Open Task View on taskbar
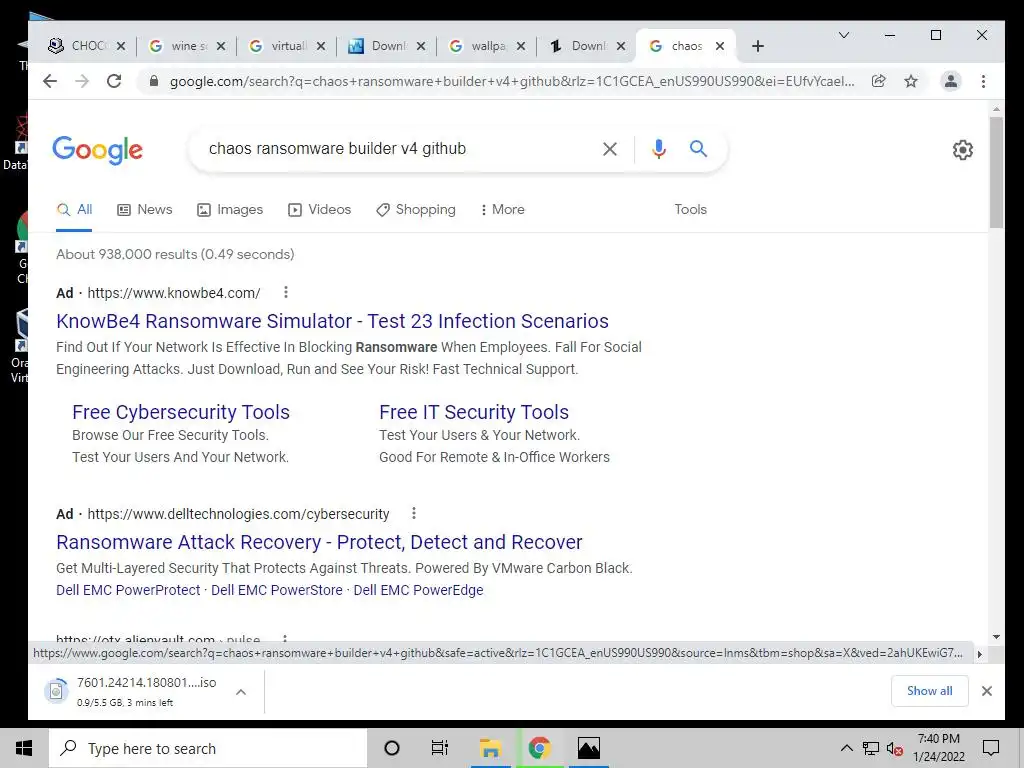The image size is (1024, 768). 440,748
